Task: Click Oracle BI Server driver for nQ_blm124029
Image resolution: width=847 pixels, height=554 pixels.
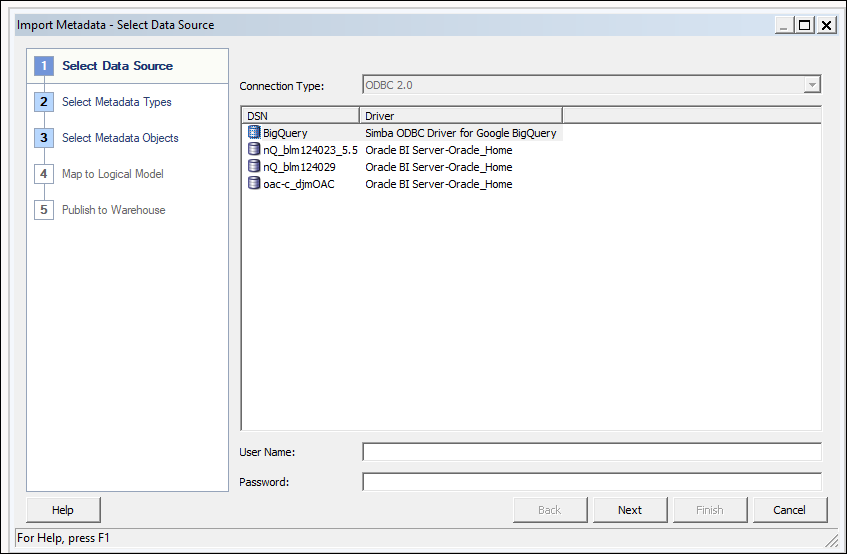Action: pyautogui.click(x=439, y=167)
